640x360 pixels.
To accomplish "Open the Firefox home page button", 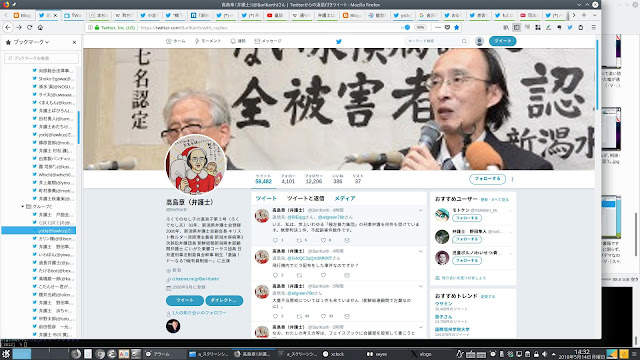I will tap(40, 27).
